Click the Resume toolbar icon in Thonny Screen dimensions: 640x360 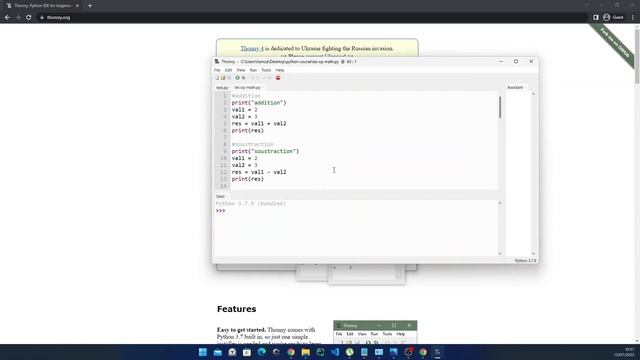click(269, 78)
